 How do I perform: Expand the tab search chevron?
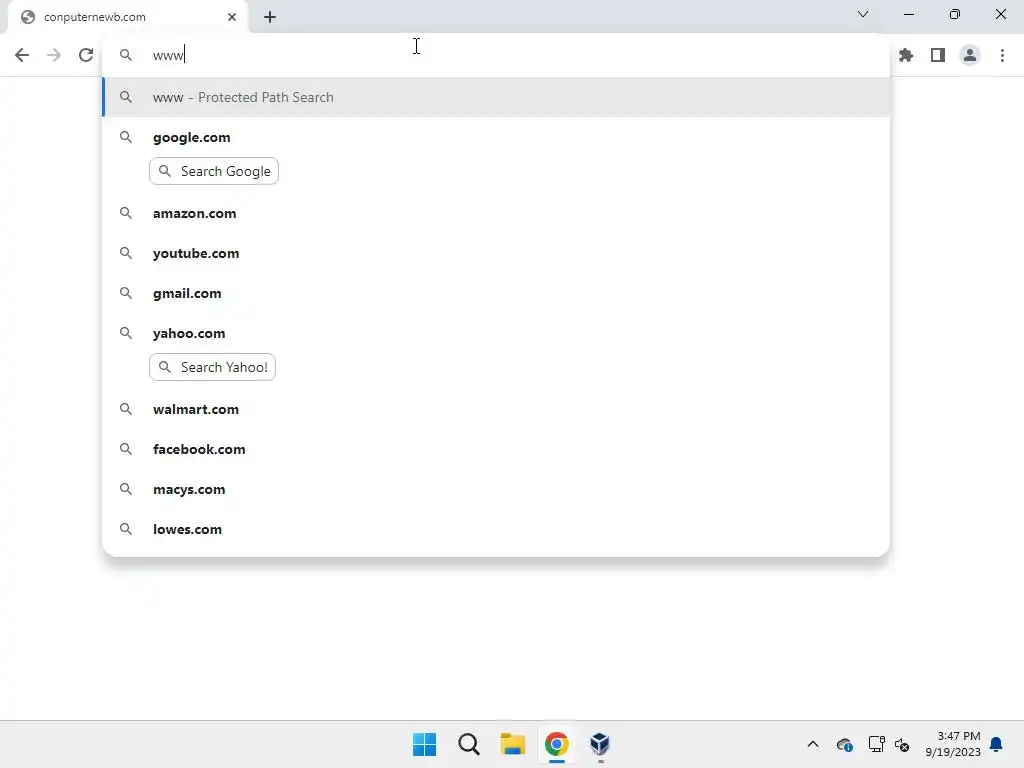coord(863,14)
